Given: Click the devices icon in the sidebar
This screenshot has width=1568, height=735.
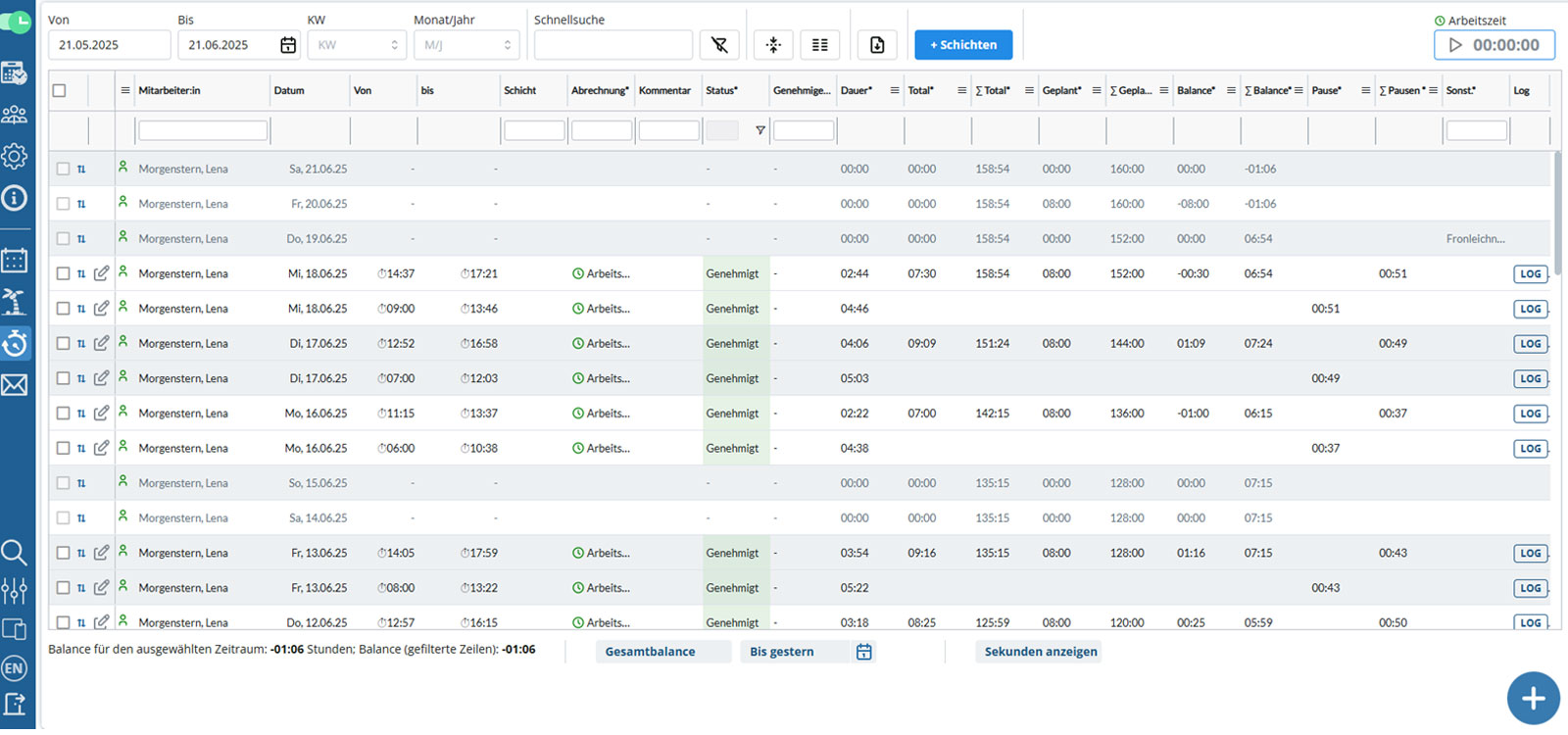Looking at the screenshot, I should point(15,629).
